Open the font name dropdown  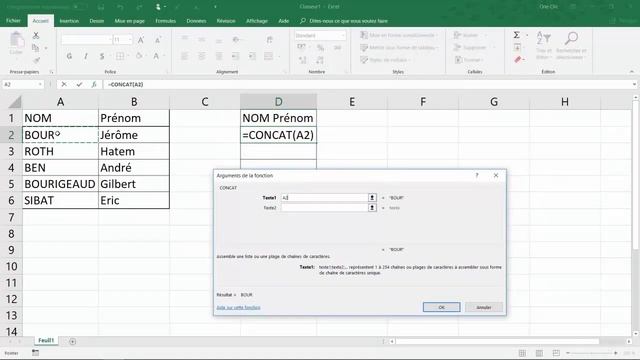tap(110, 40)
